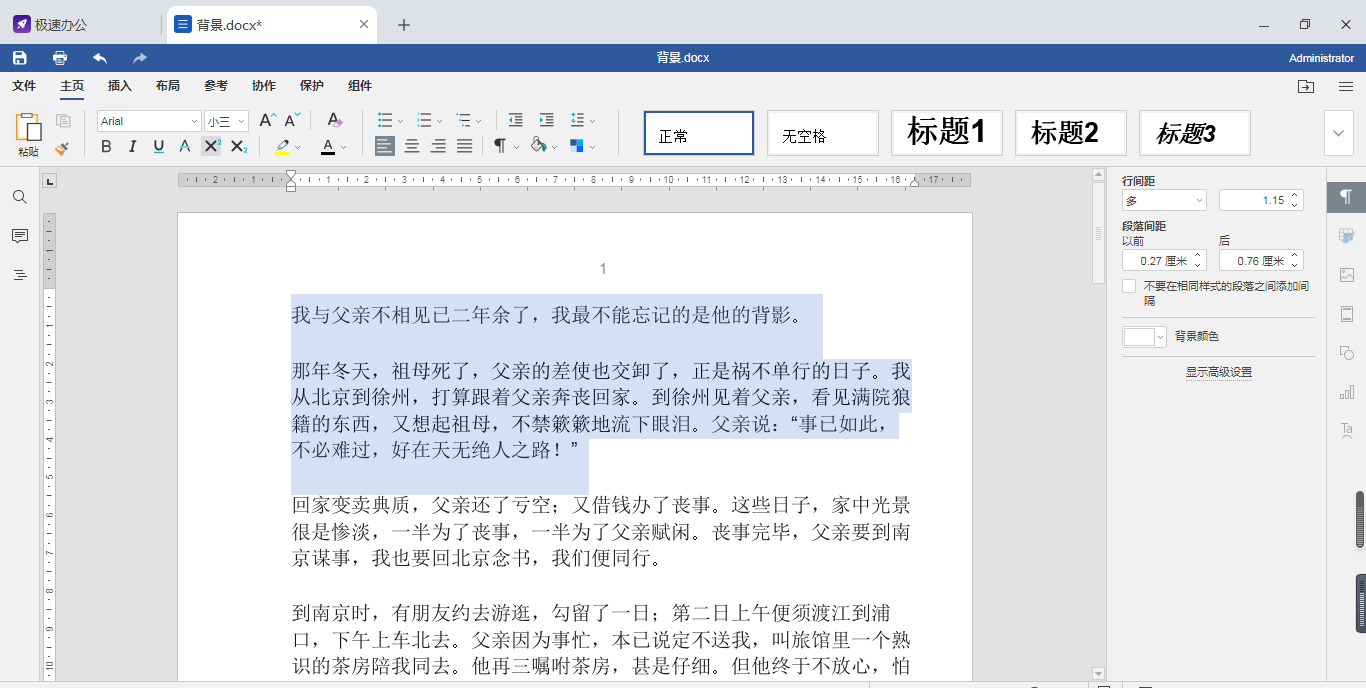1366x688 pixels.
Task: Switch to the 插入 tab
Action: click(120, 86)
